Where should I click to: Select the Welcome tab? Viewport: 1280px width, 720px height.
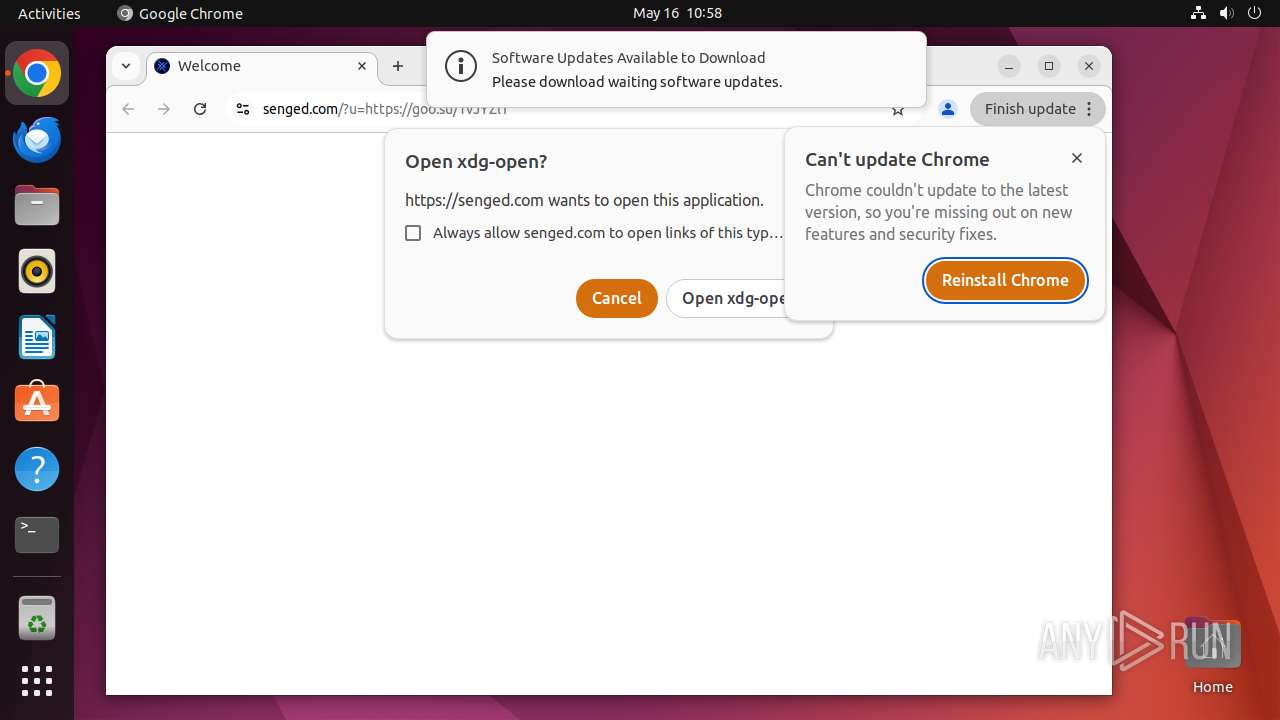(x=263, y=66)
